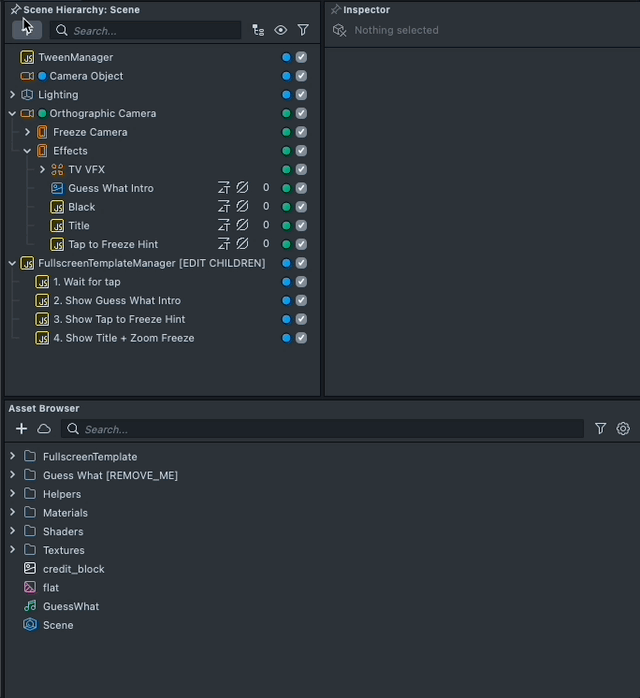This screenshot has width=640, height=698.
Task: Click the pin icon on Inspector panel
Action: coord(335,10)
